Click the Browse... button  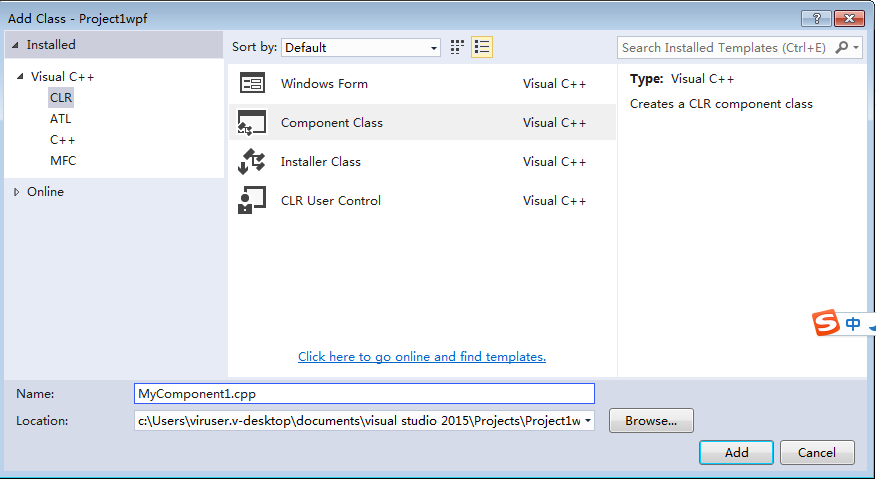tap(651, 421)
